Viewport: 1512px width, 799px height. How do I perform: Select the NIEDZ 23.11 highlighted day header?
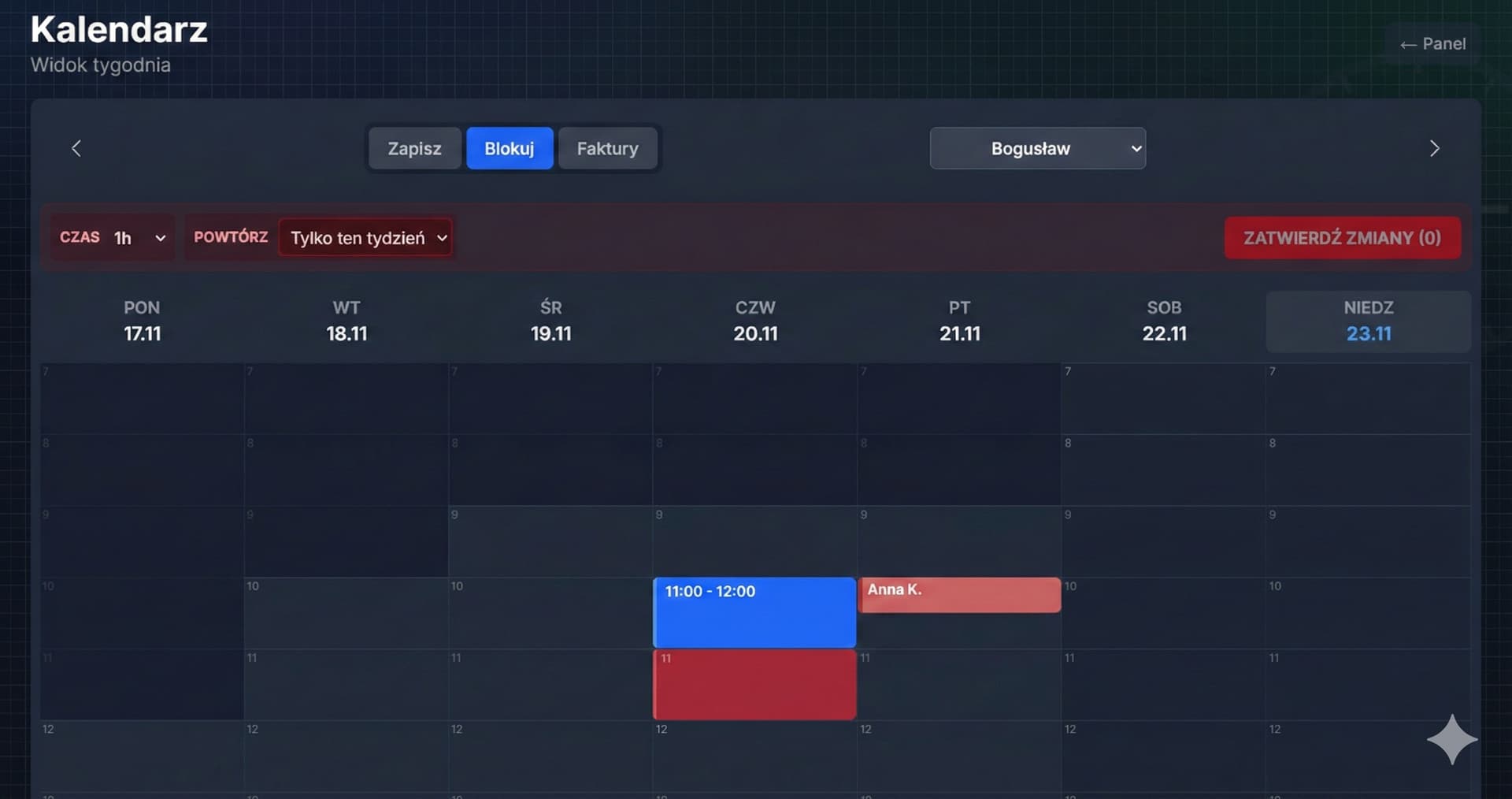(x=1369, y=321)
